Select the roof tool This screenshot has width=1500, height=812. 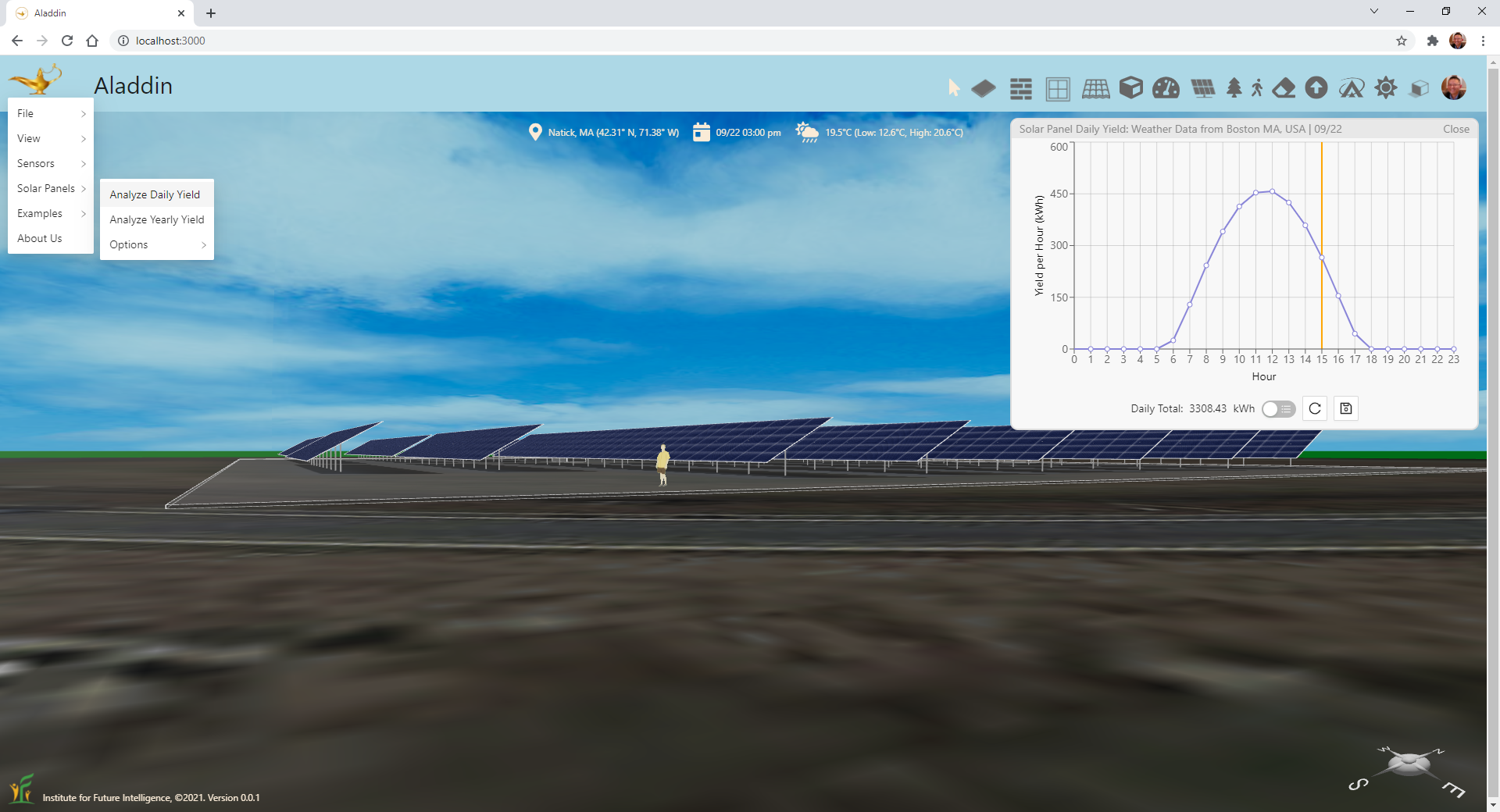coord(1095,89)
